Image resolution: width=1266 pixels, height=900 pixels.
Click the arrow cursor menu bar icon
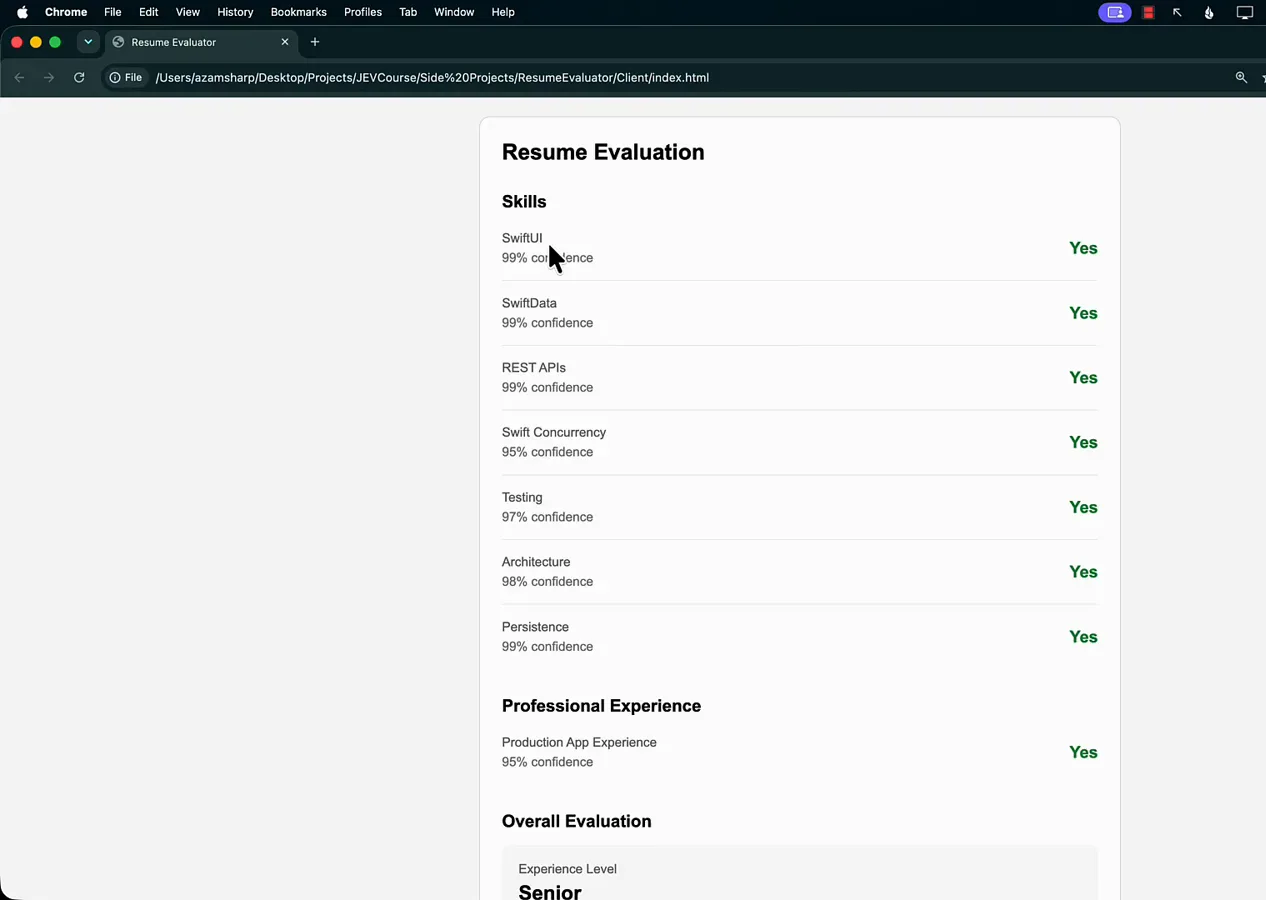click(x=1178, y=12)
